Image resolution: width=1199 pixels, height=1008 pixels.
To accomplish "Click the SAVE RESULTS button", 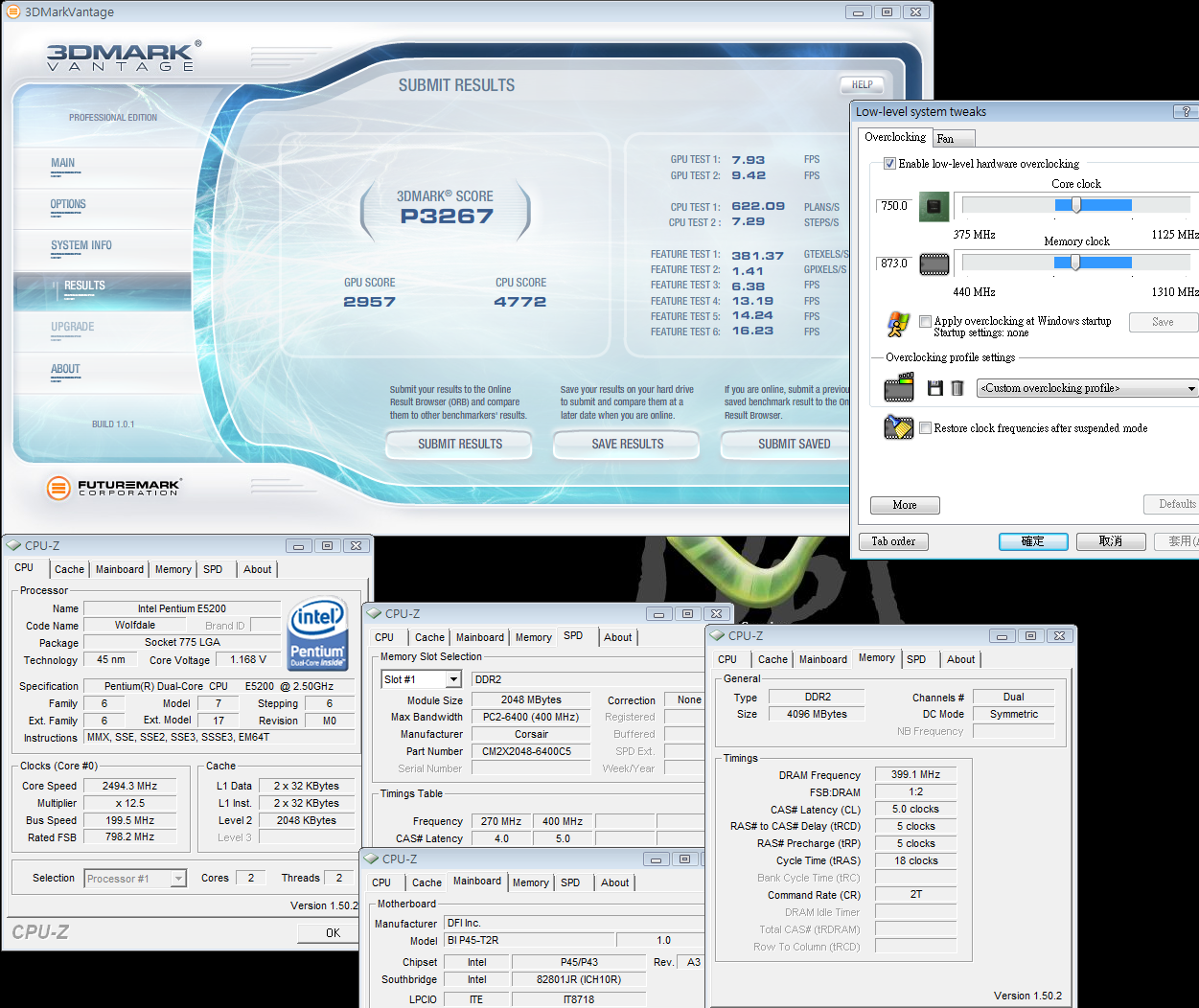I will click(627, 444).
